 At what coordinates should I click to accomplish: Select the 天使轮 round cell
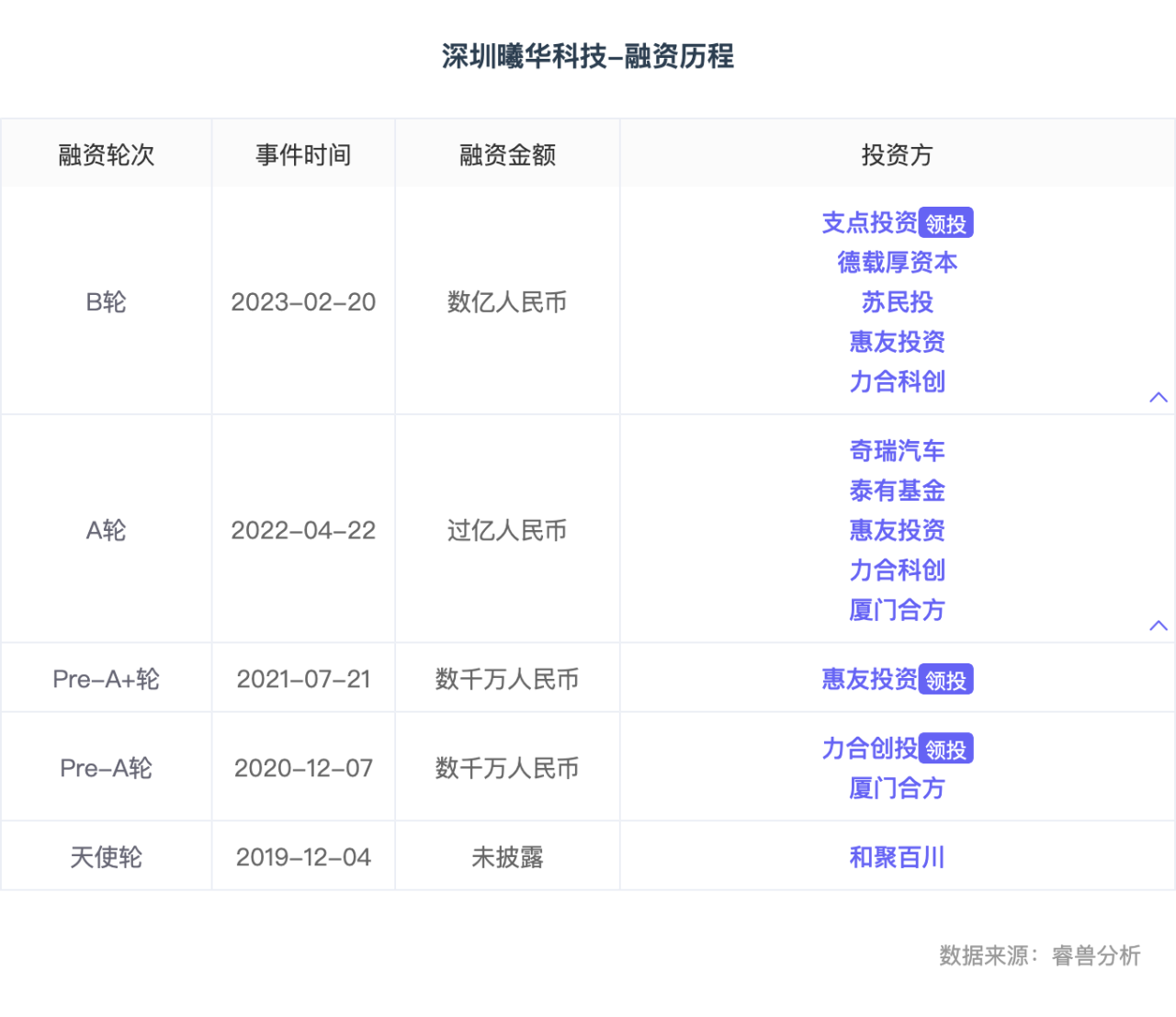point(107,857)
